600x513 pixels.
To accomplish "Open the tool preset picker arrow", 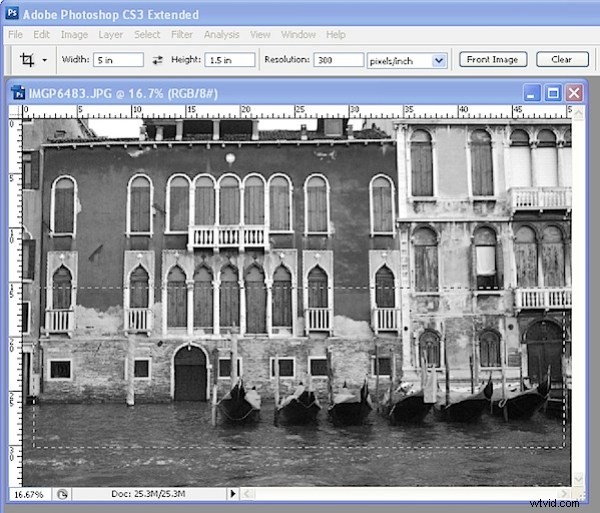I will (45, 60).
